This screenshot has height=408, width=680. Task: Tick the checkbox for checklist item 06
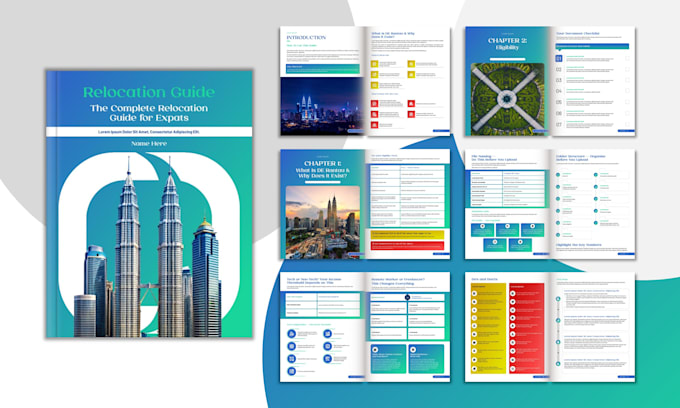pos(627,113)
